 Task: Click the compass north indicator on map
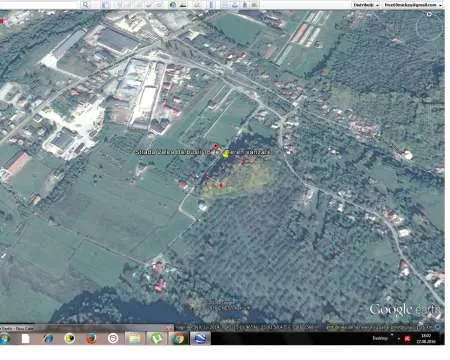point(429,14)
